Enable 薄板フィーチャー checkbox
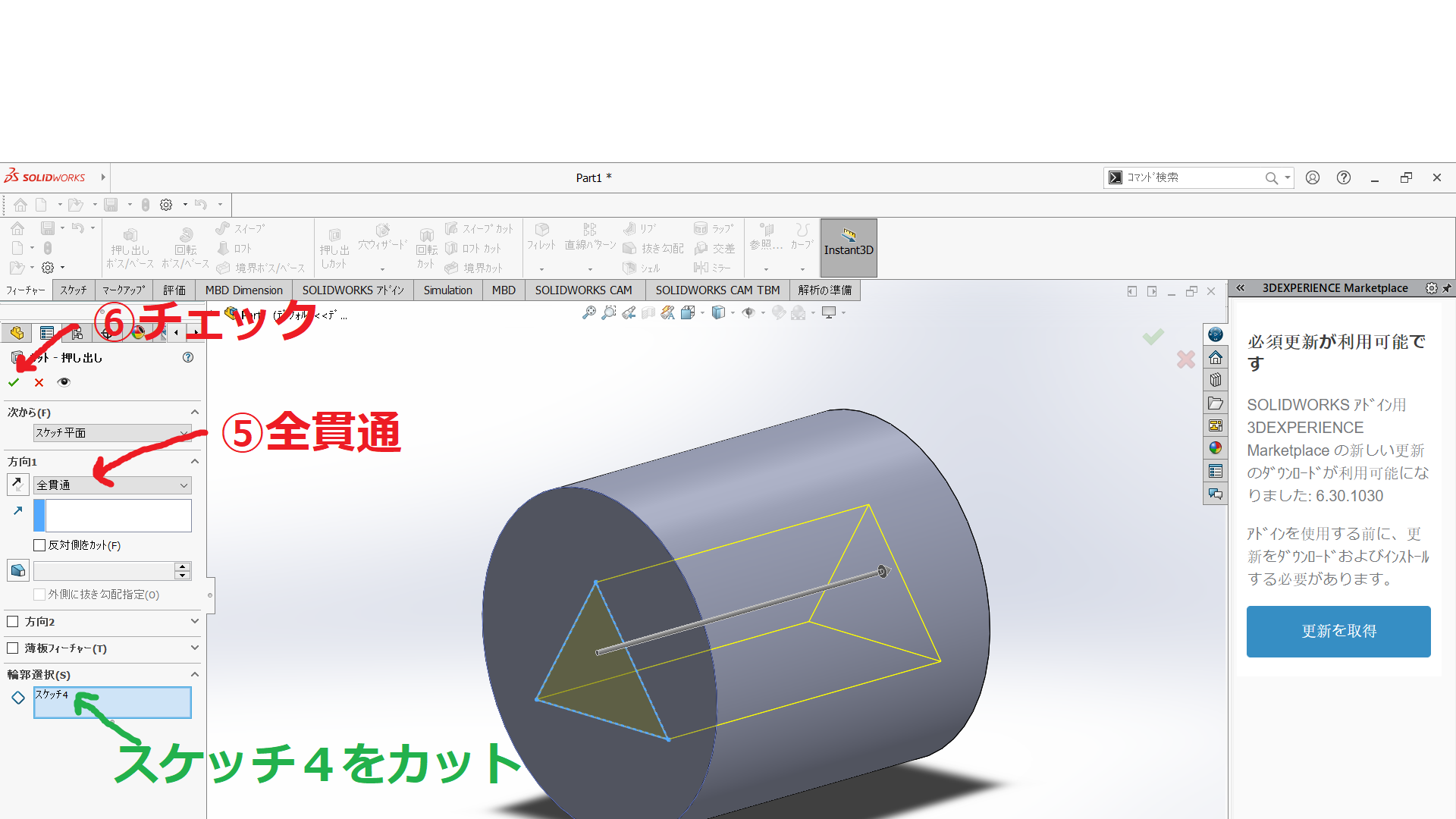 click(x=12, y=648)
